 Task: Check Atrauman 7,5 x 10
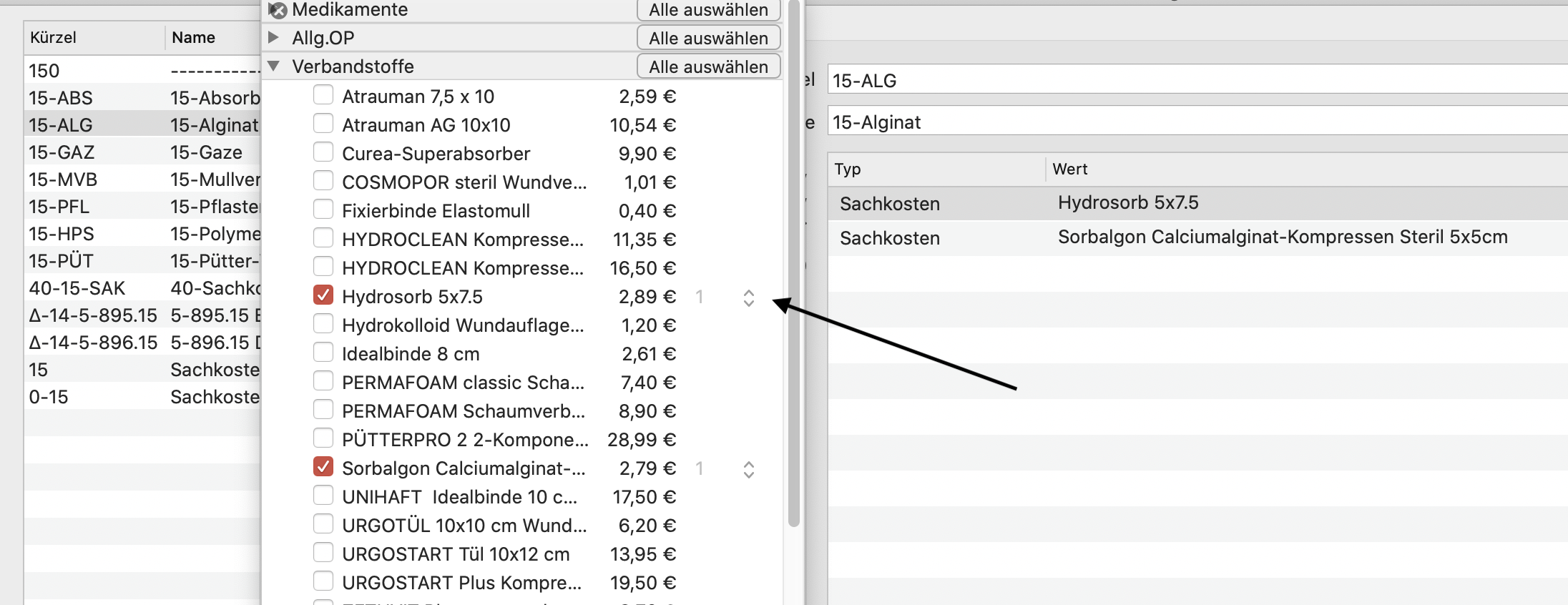(323, 95)
